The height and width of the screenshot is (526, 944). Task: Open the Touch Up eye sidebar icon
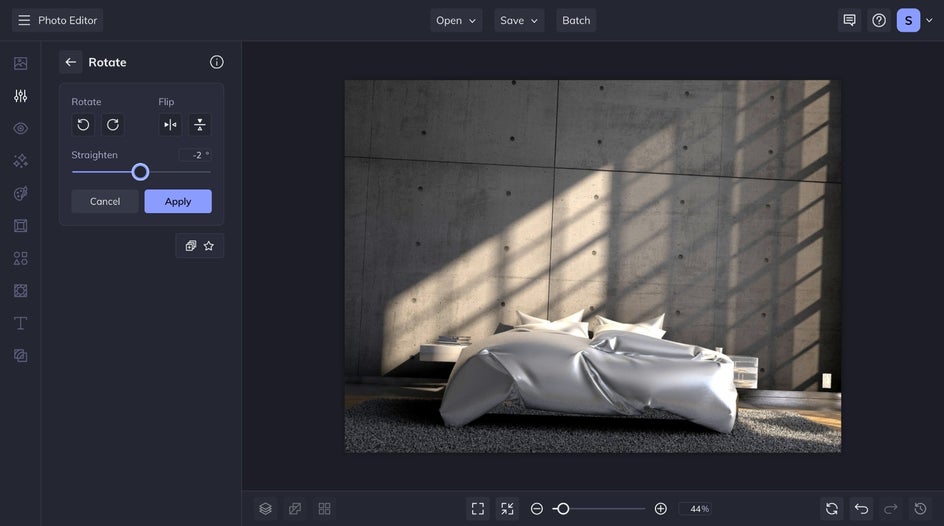20,128
